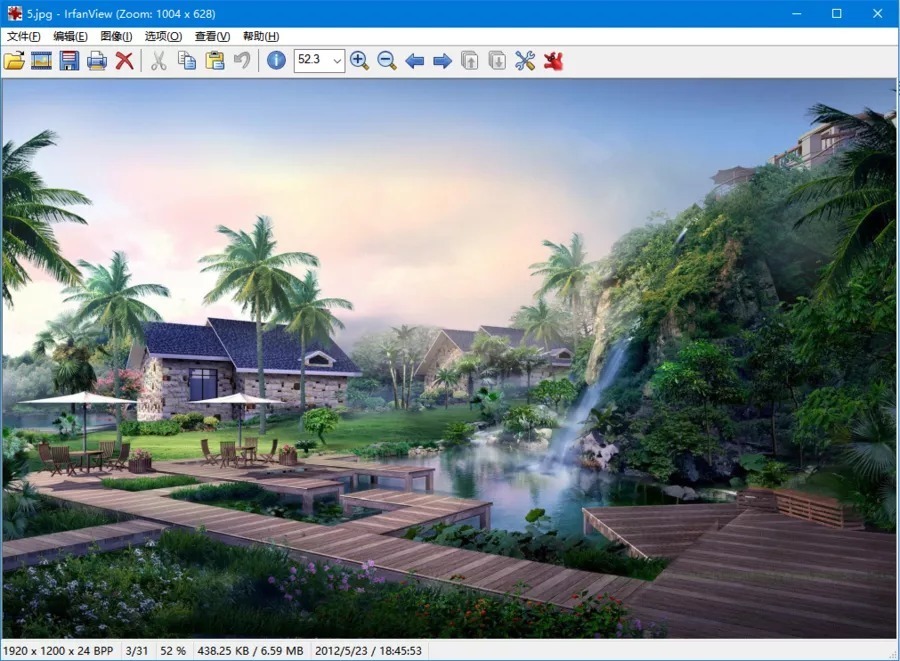Click the displayed landscape image

(x=450, y=360)
